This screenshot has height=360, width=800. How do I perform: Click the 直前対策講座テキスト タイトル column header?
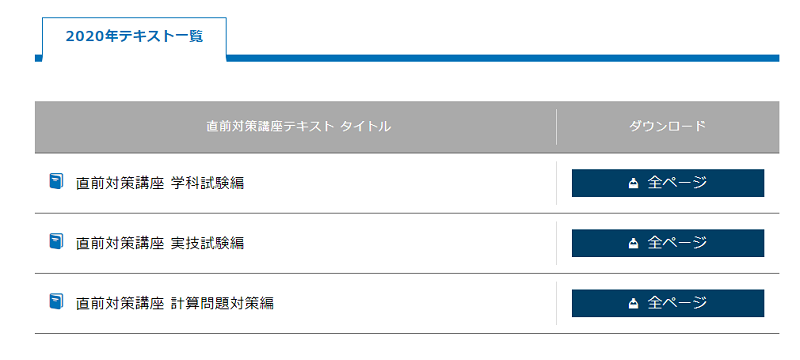click(x=299, y=126)
